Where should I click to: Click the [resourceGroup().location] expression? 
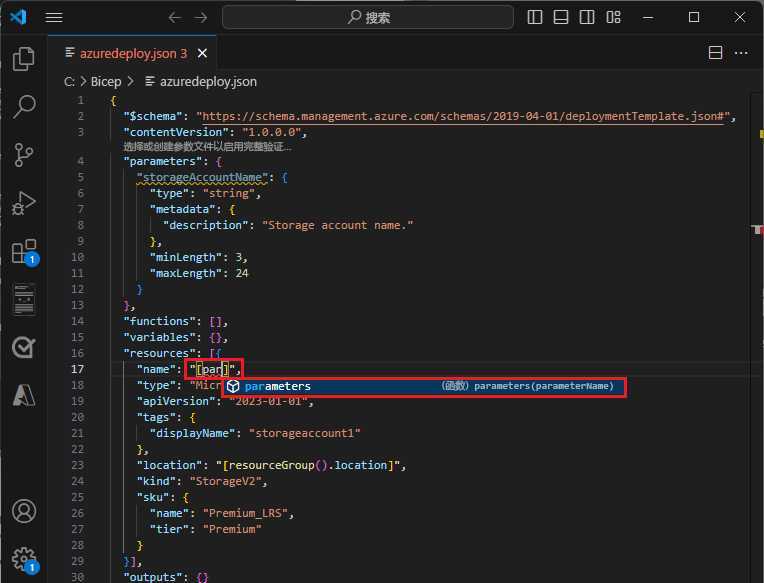(308, 466)
